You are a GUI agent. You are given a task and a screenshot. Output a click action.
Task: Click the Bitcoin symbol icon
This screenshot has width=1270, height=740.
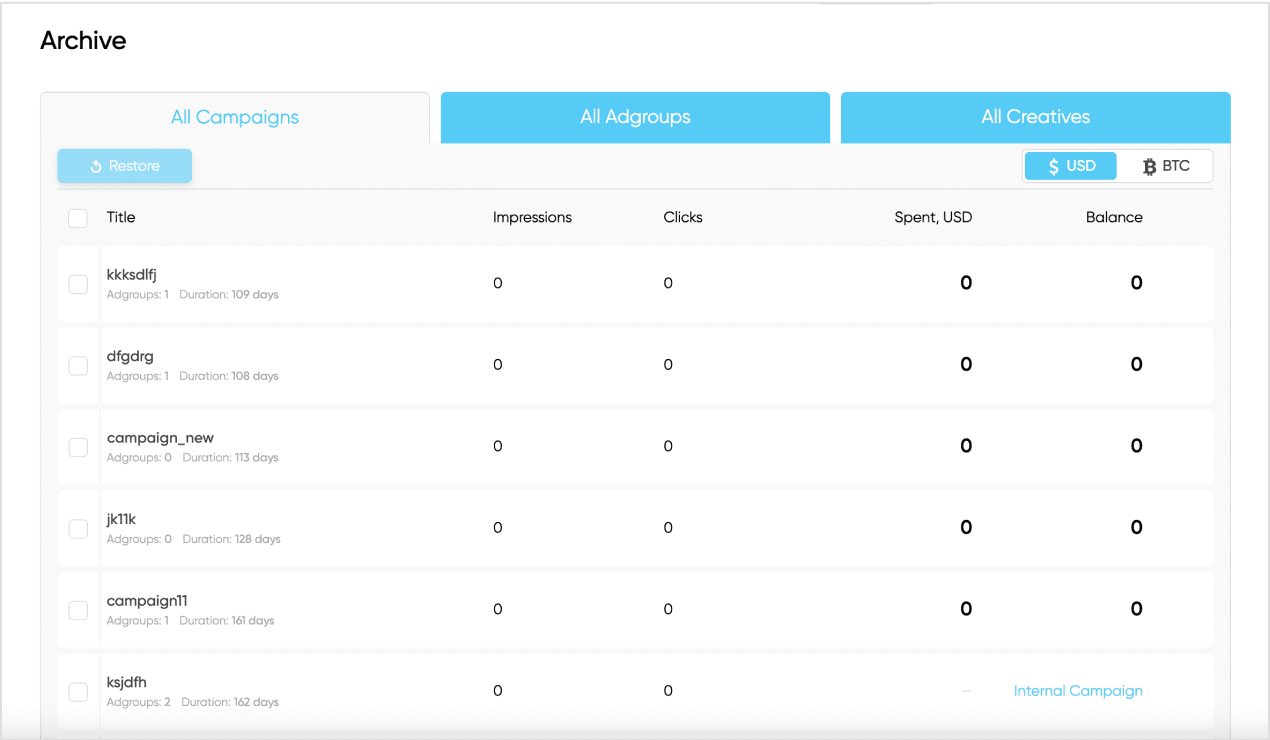coord(1150,167)
